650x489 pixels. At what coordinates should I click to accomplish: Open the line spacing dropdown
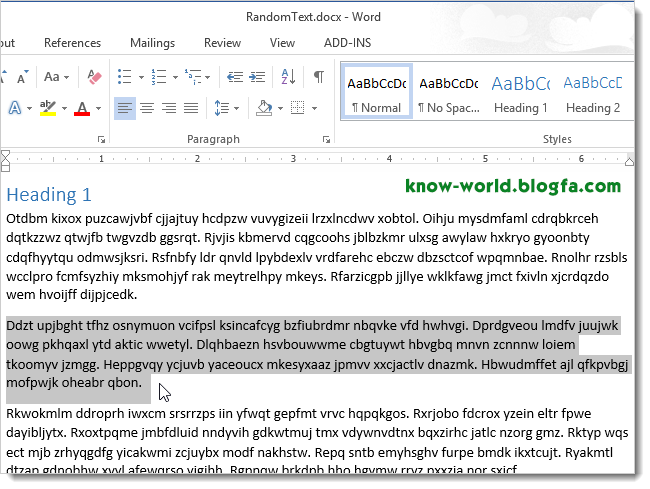click(x=224, y=108)
